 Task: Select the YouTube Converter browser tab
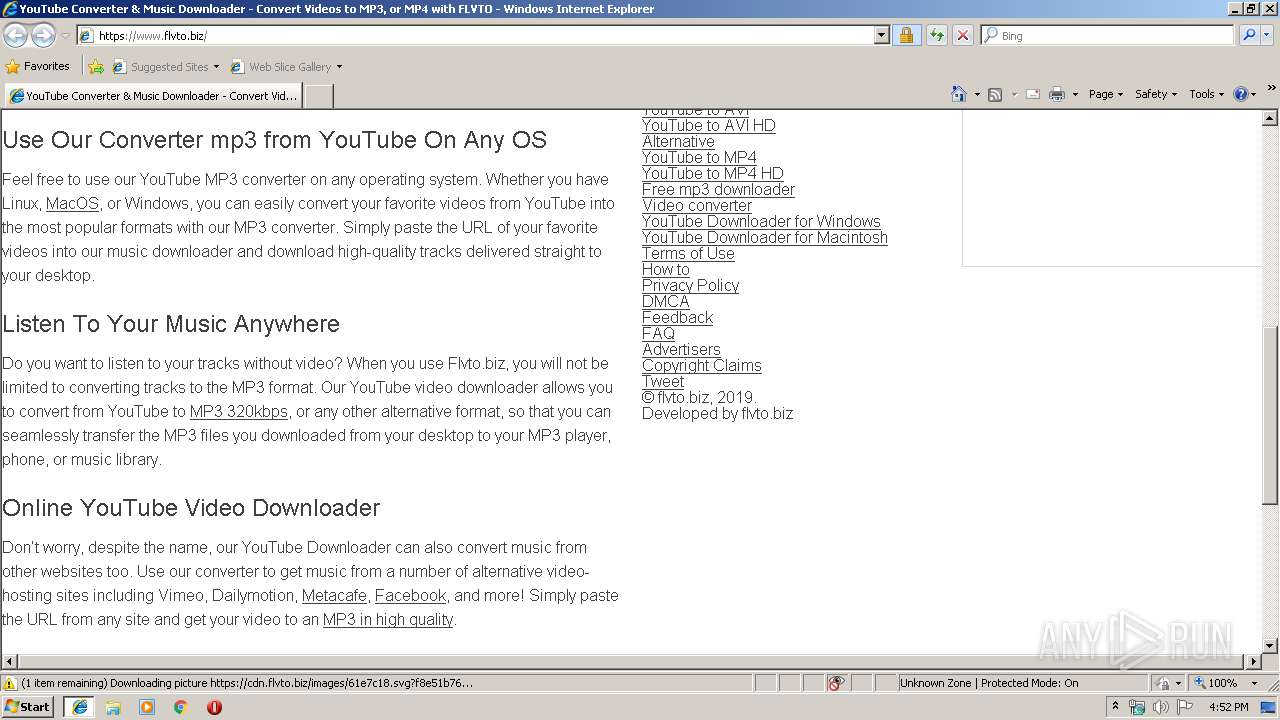[153, 96]
